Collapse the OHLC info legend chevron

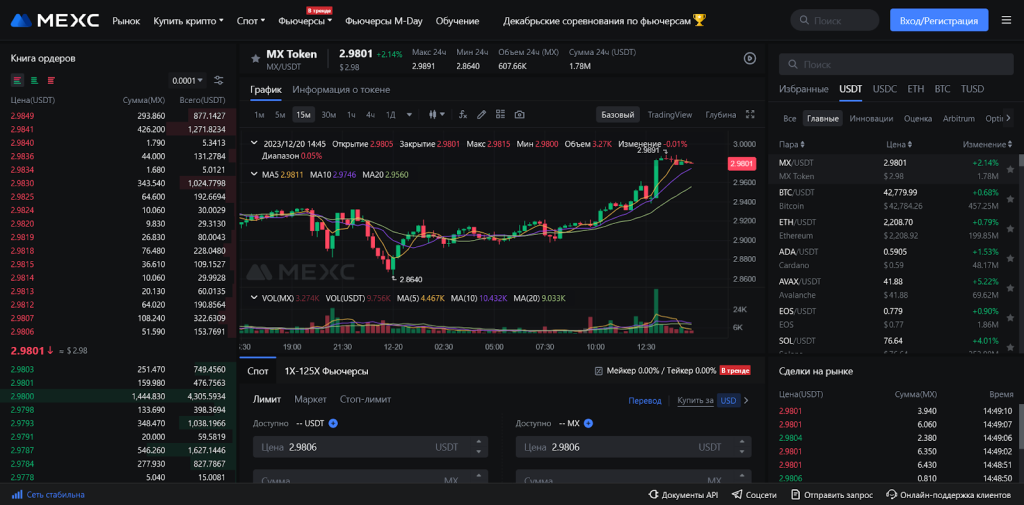[255, 143]
